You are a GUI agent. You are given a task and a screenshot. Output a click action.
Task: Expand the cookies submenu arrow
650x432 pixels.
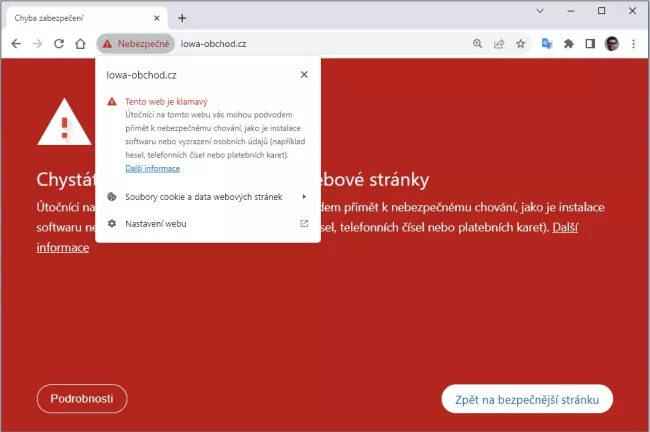304,197
